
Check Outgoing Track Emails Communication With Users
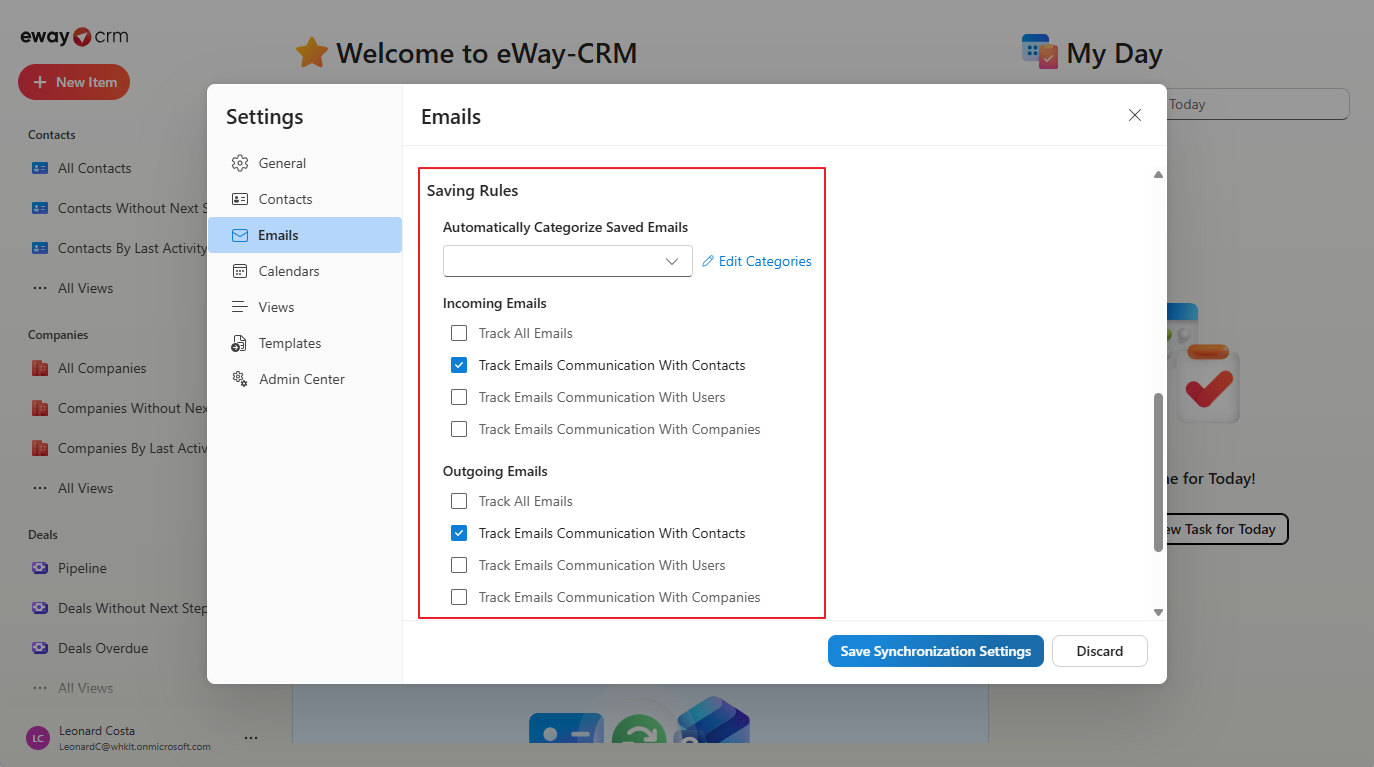459,565
